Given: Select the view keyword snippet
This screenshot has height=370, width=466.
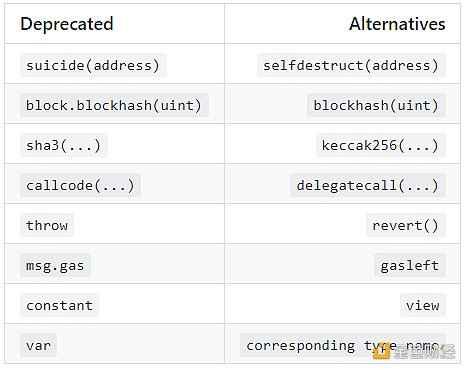Looking at the screenshot, I should point(423,305).
